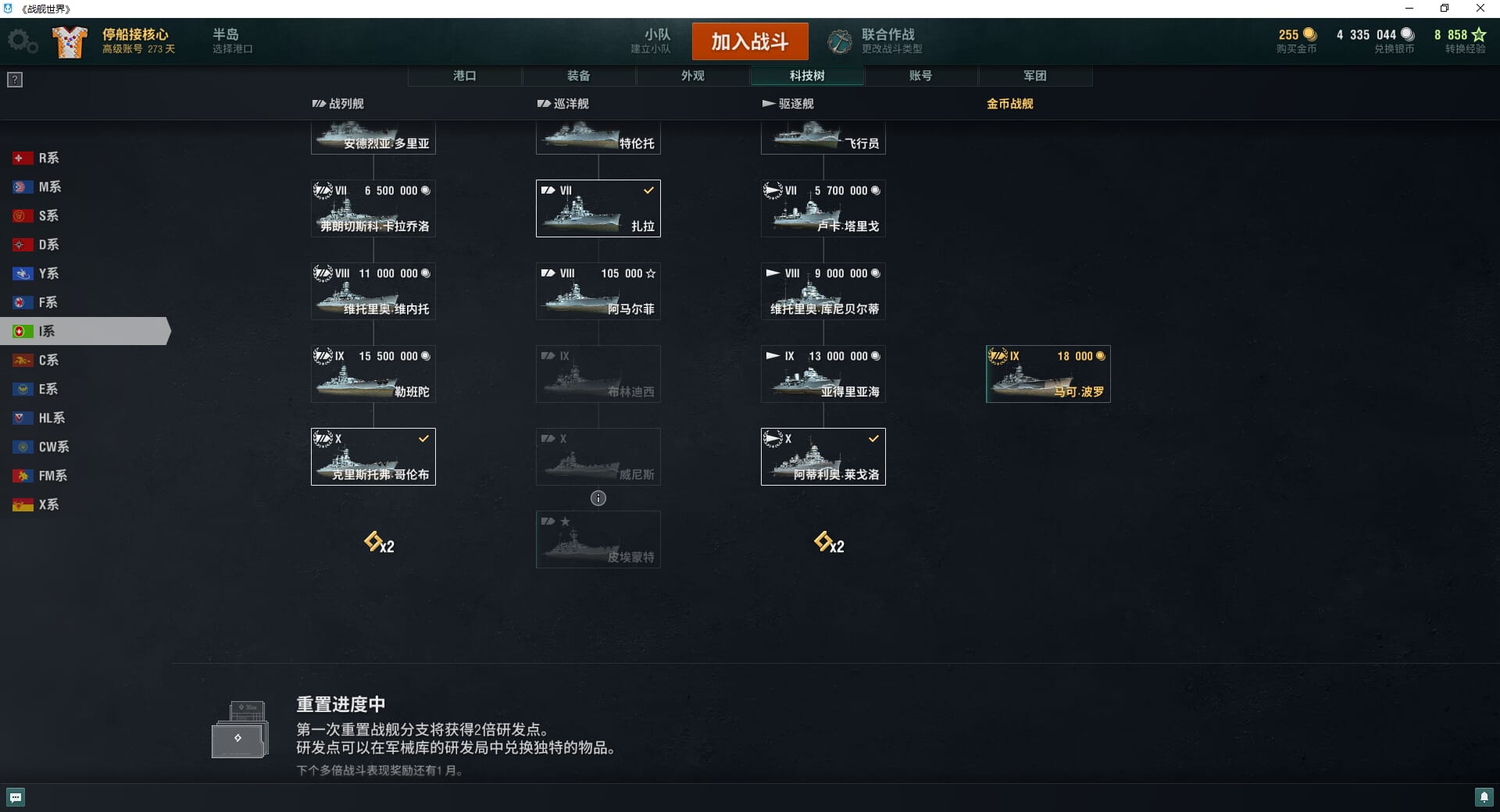Select the I系 nation in sidebar
1500x812 pixels.
(85, 331)
